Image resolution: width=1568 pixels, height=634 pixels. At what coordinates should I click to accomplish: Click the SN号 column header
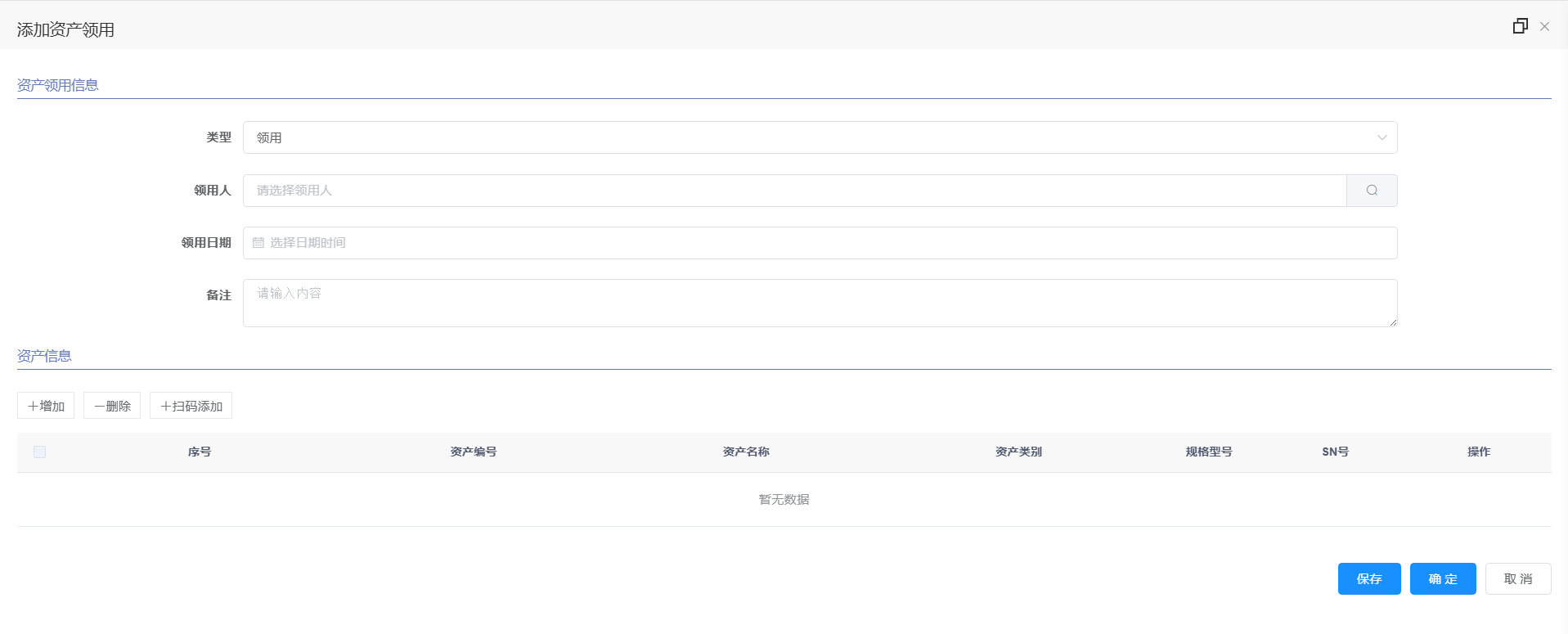point(1336,452)
